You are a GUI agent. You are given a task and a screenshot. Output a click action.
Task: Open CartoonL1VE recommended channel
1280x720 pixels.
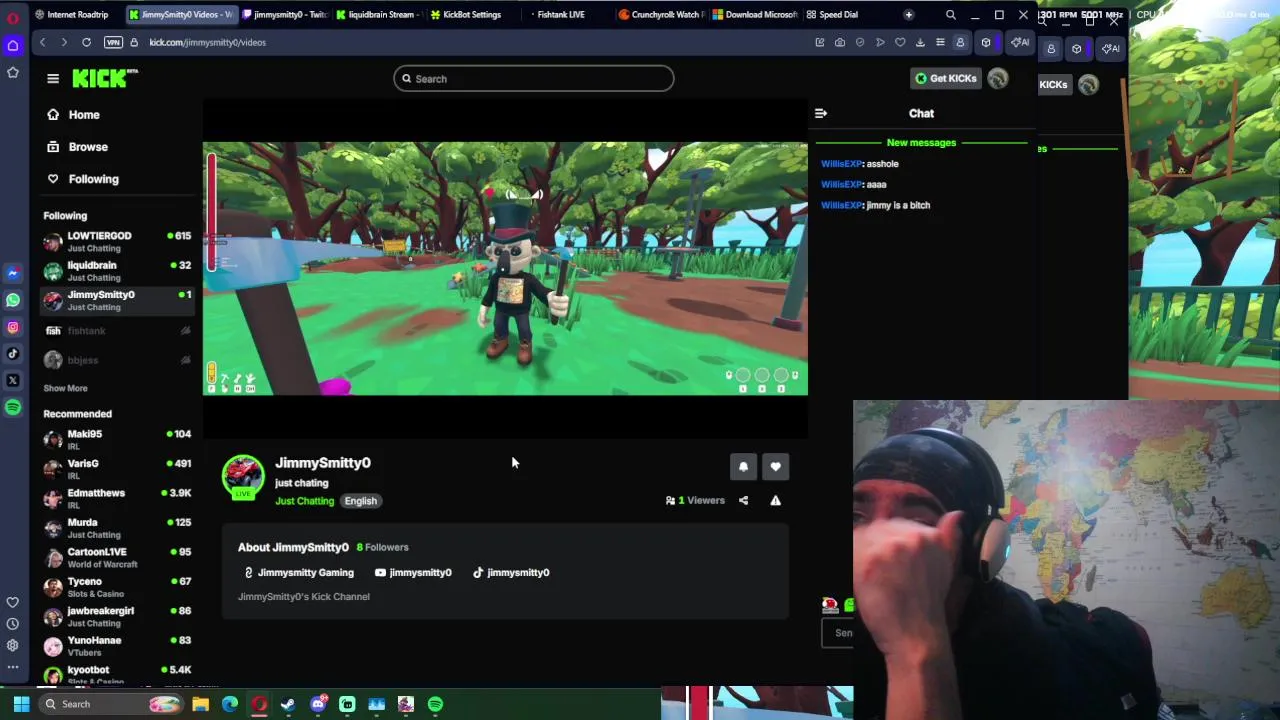pos(116,557)
